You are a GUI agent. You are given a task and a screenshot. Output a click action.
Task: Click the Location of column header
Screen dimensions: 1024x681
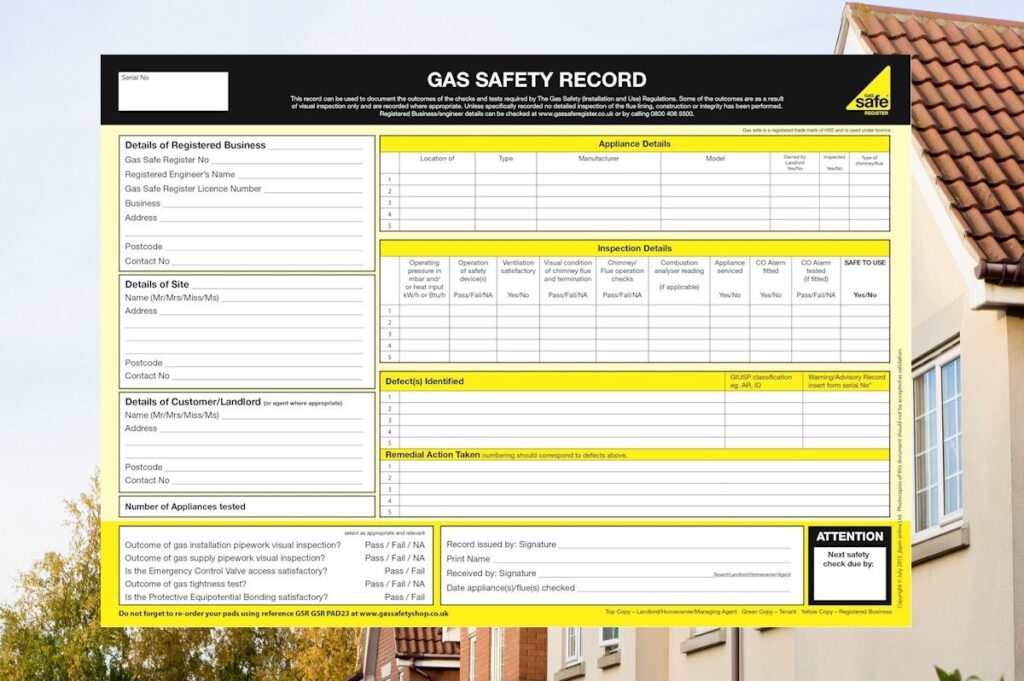click(x=437, y=159)
